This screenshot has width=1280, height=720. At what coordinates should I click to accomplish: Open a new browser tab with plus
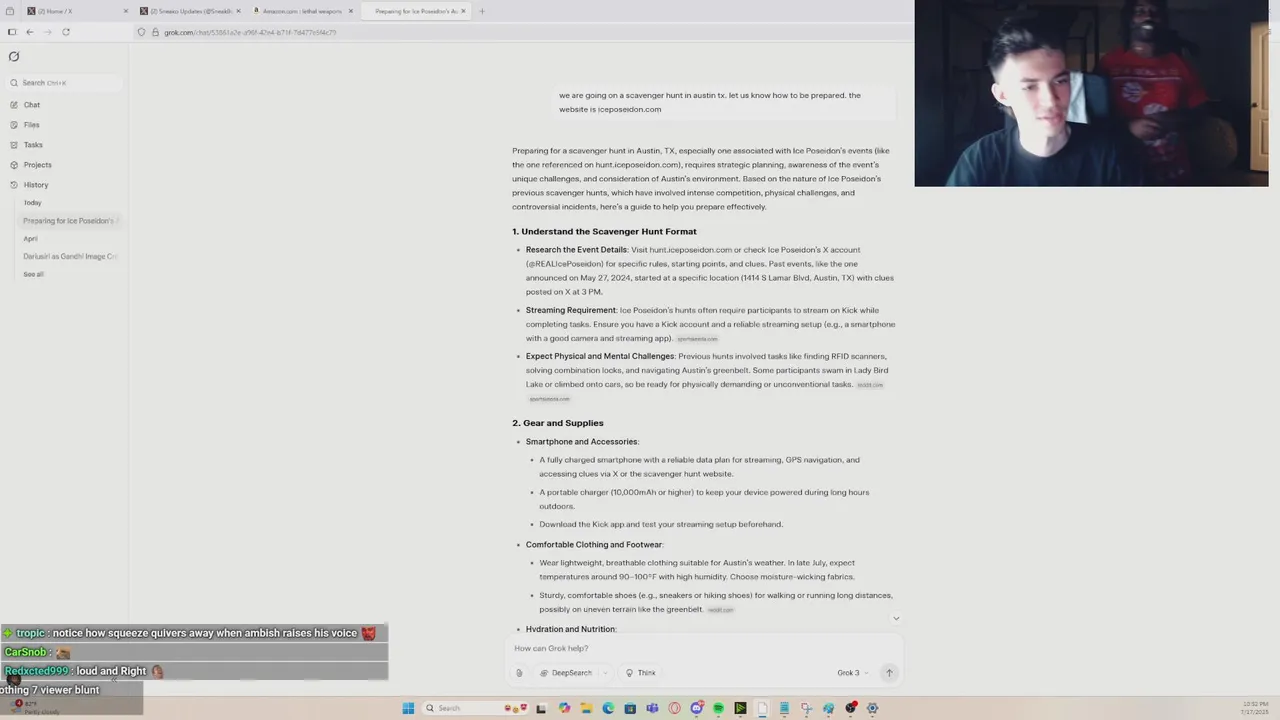coord(482,11)
